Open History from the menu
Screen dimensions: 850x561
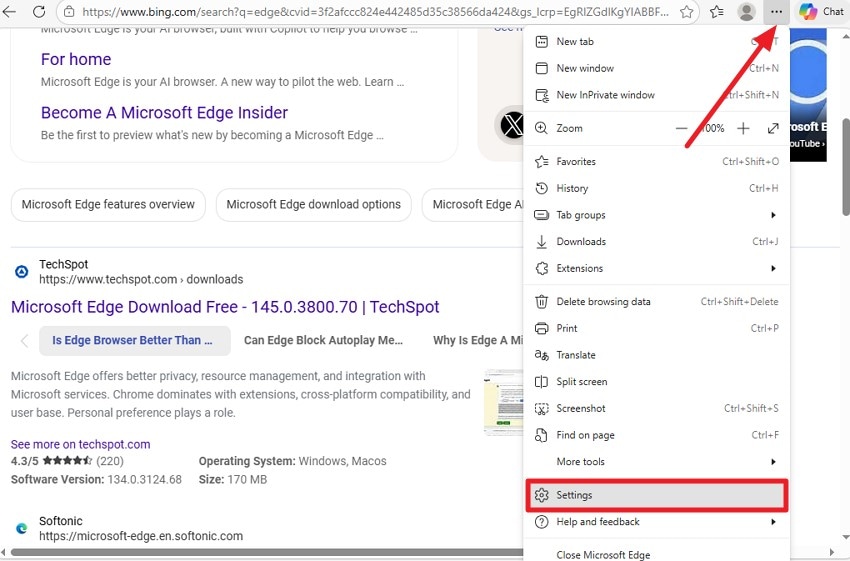pos(656,188)
